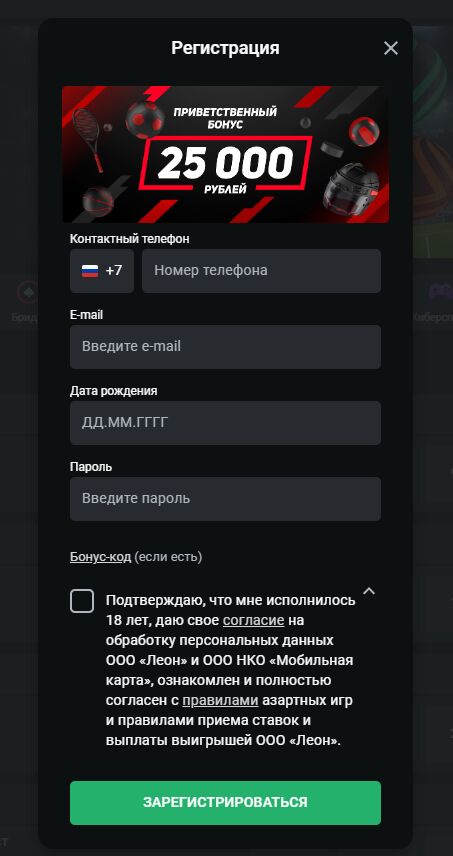
Task: Open the правилами link in the agreement
Action: [x=220, y=700]
